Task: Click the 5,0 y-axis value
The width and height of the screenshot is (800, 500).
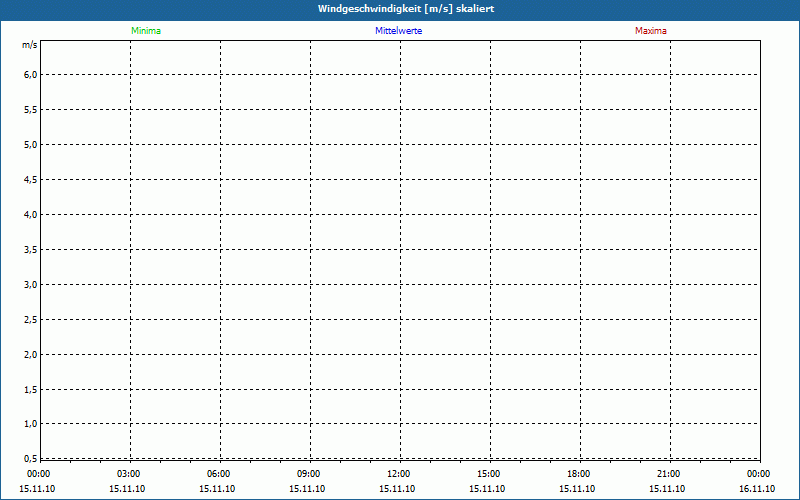Action: point(31,144)
